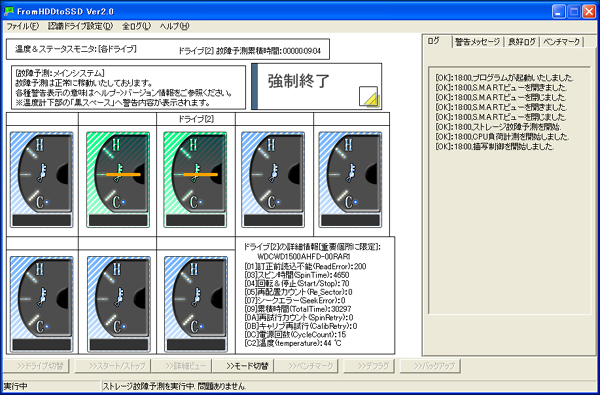Click the last blue gauge in top row
Screen dimensions: 600x395
point(350,180)
